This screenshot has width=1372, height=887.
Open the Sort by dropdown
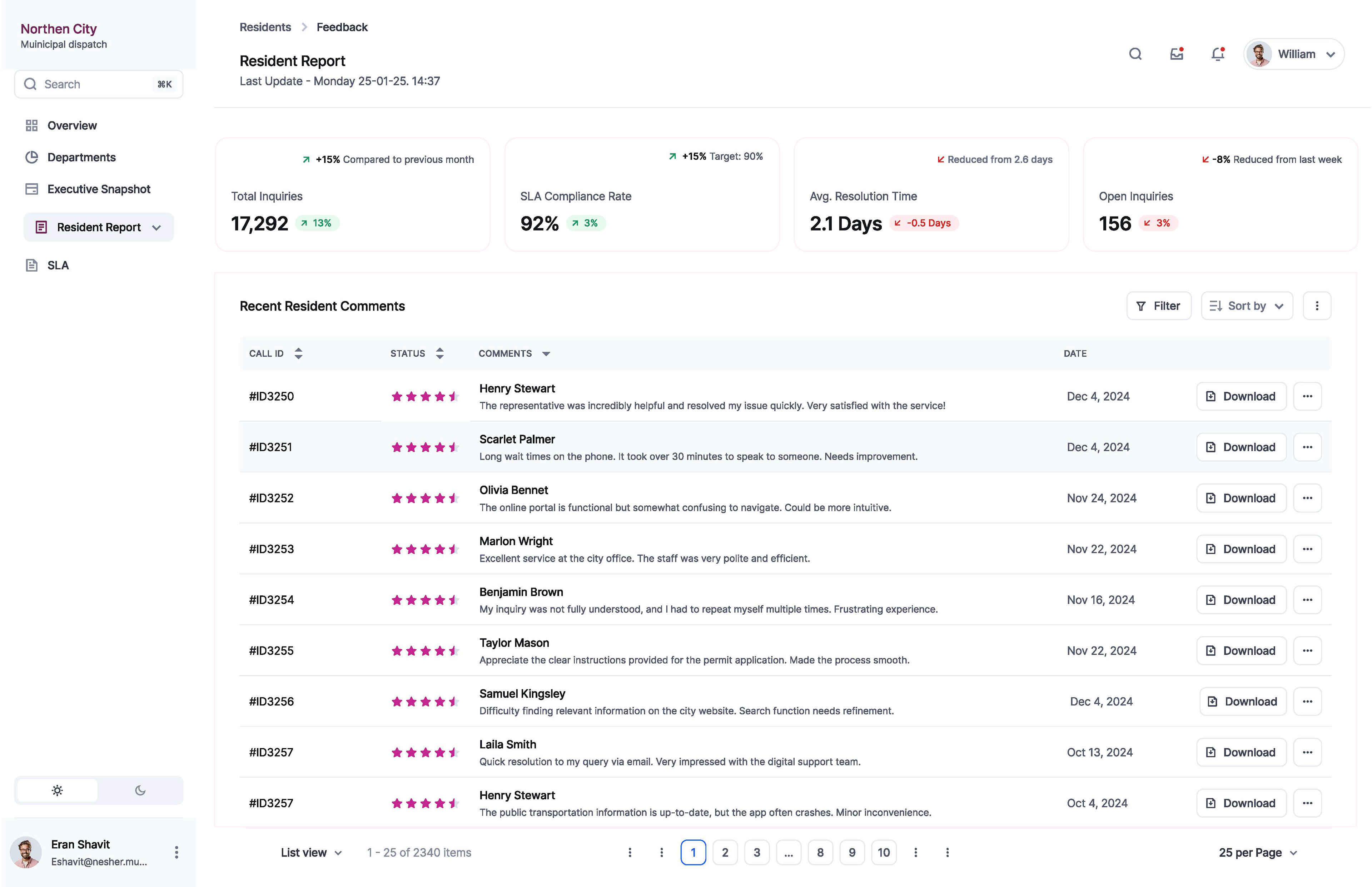click(1246, 306)
